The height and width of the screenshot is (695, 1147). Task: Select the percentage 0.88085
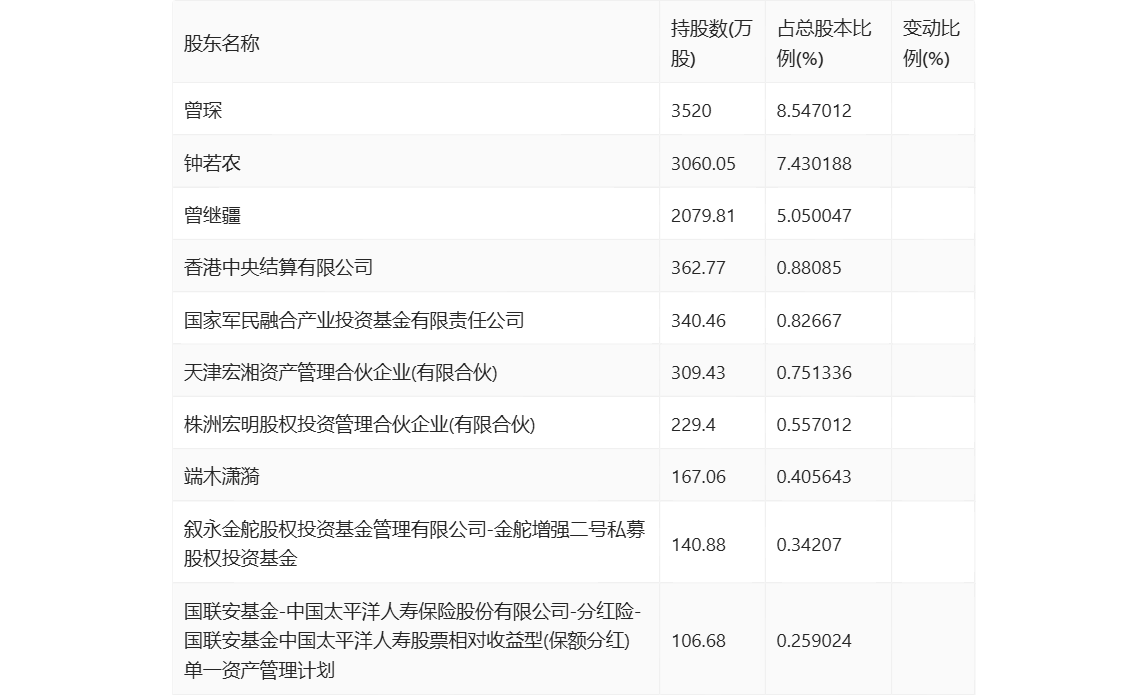[808, 268]
